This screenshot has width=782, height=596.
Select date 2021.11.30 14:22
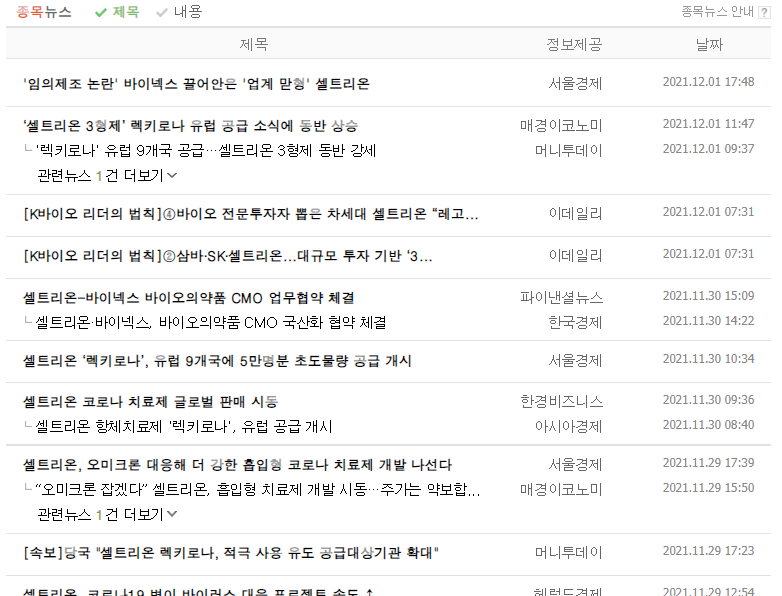[708, 321]
